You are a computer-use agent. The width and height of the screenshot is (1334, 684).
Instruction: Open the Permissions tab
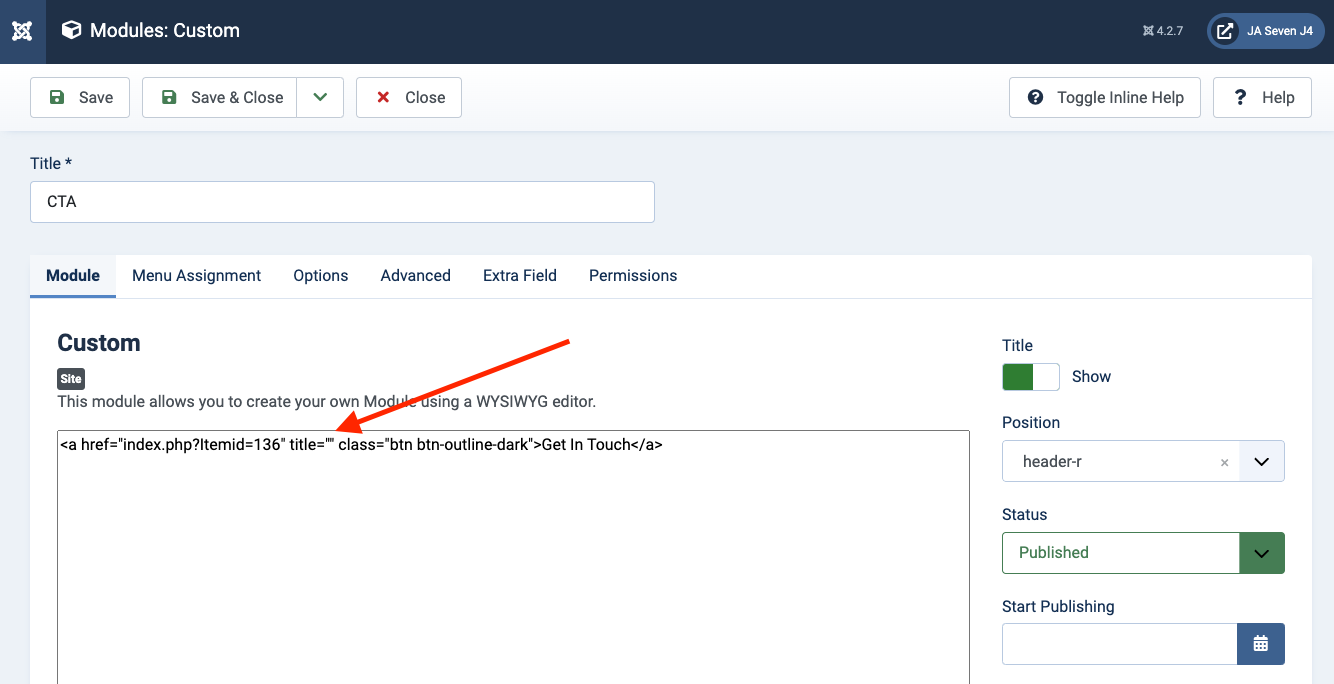pos(633,276)
